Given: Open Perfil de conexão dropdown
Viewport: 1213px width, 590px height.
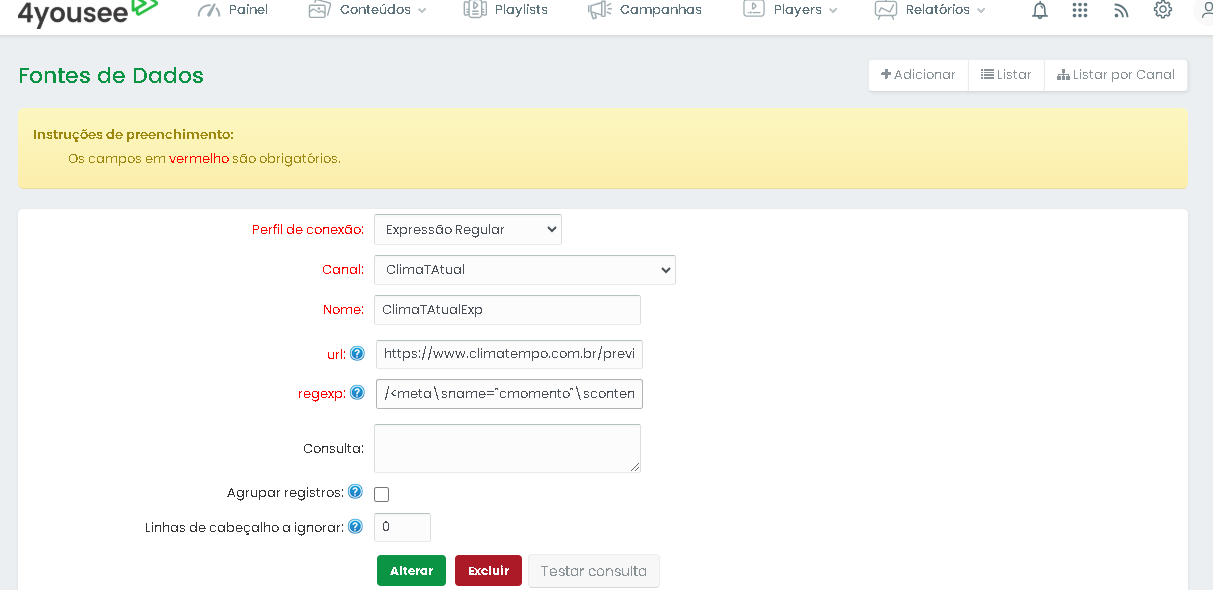Looking at the screenshot, I should click(x=468, y=230).
